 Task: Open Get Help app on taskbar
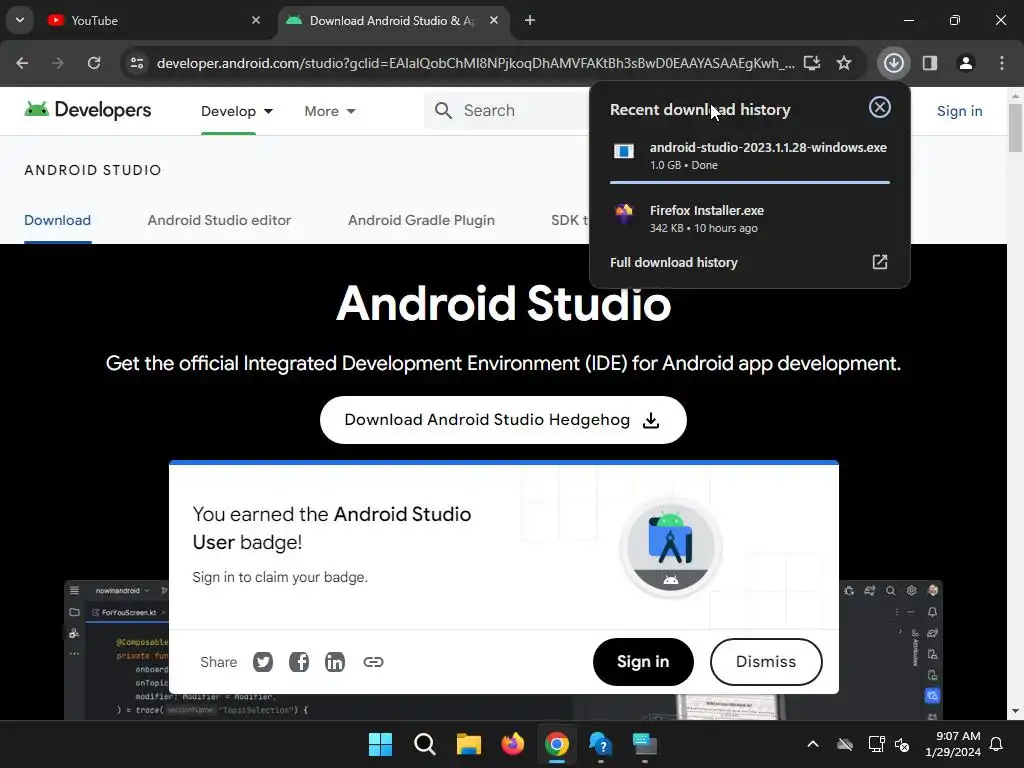tap(601, 744)
